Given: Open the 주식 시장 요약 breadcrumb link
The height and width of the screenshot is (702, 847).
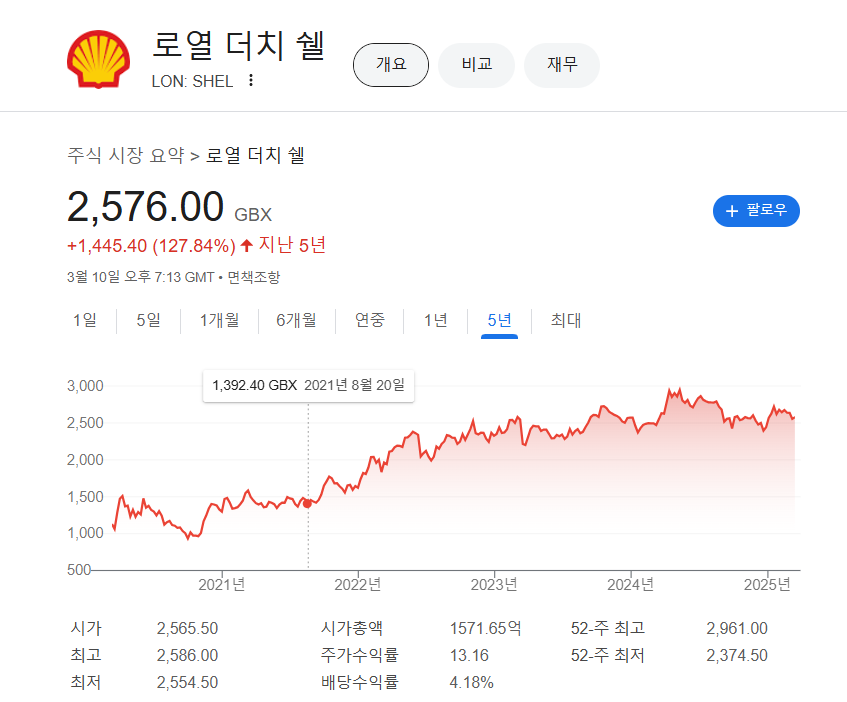Looking at the screenshot, I should [x=126, y=156].
